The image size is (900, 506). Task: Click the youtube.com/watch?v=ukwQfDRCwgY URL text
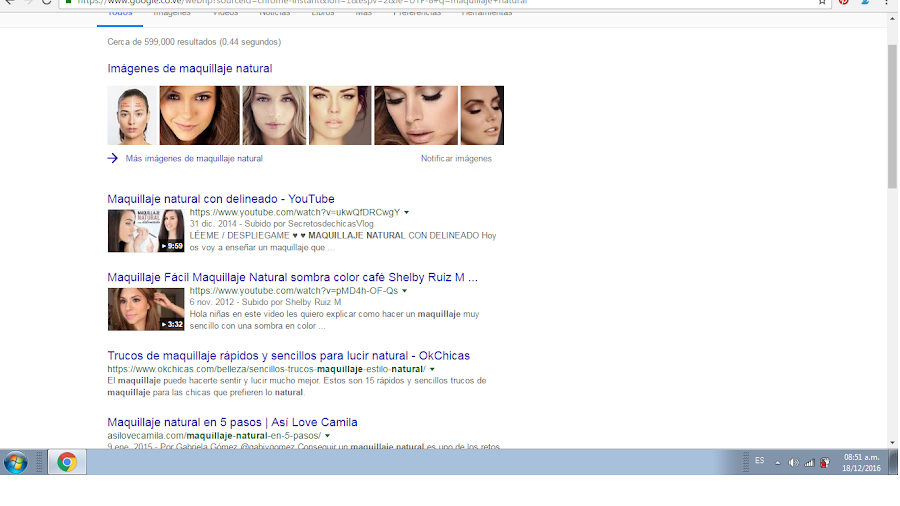pyautogui.click(x=294, y=212)
